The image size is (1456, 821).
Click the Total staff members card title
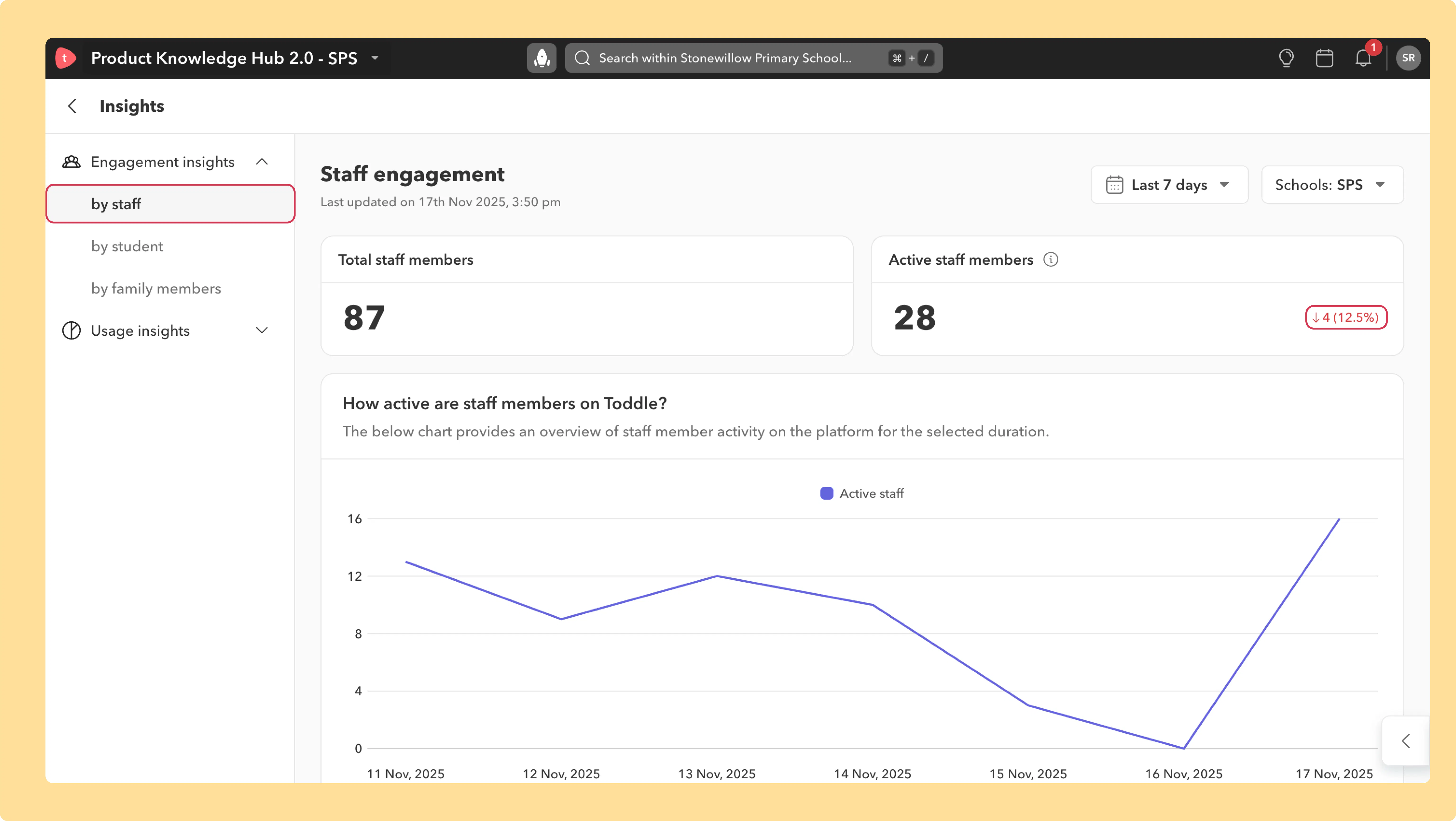click(x=406, y=259)
